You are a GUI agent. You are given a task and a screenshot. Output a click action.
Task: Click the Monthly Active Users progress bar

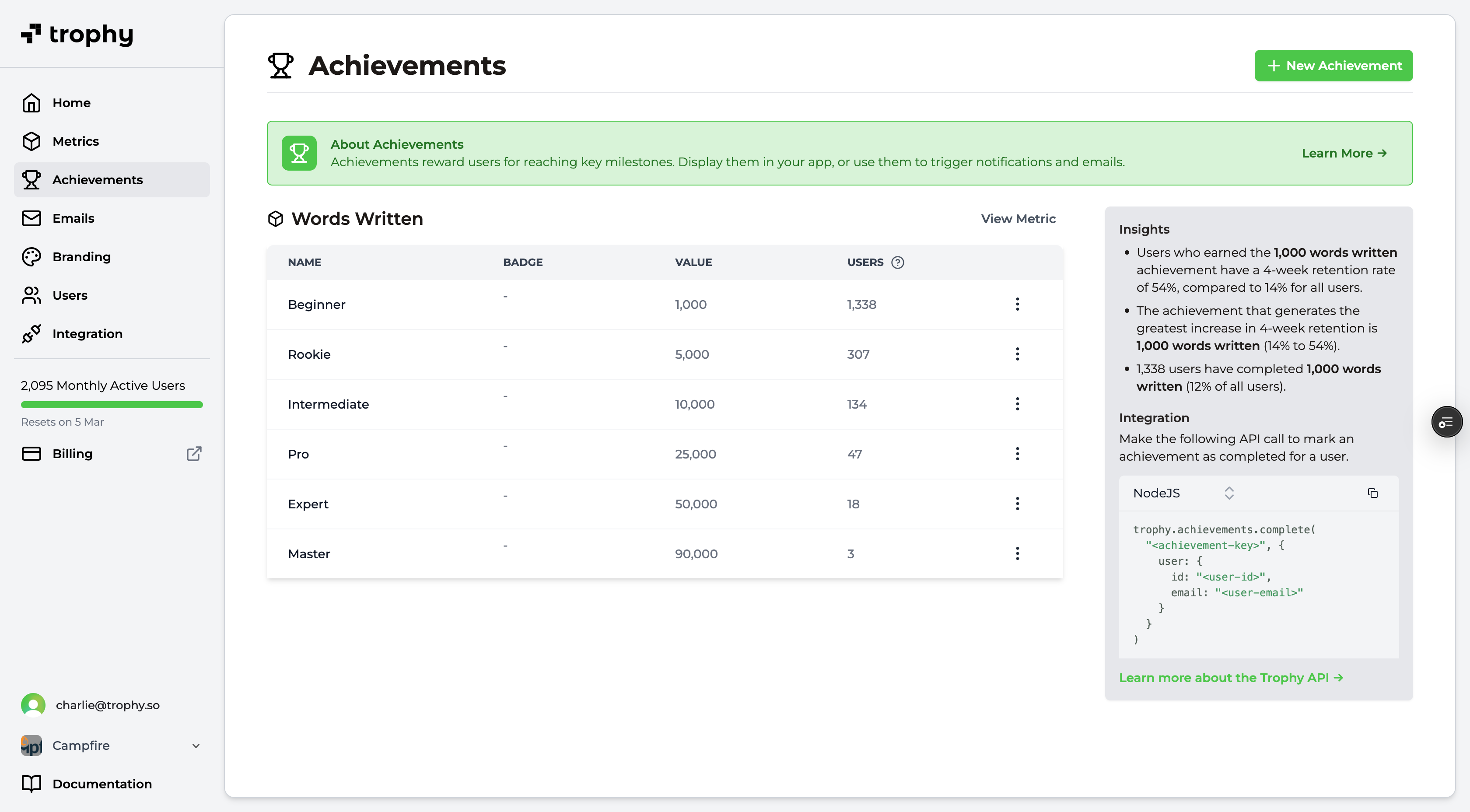(x=112, y=405)
